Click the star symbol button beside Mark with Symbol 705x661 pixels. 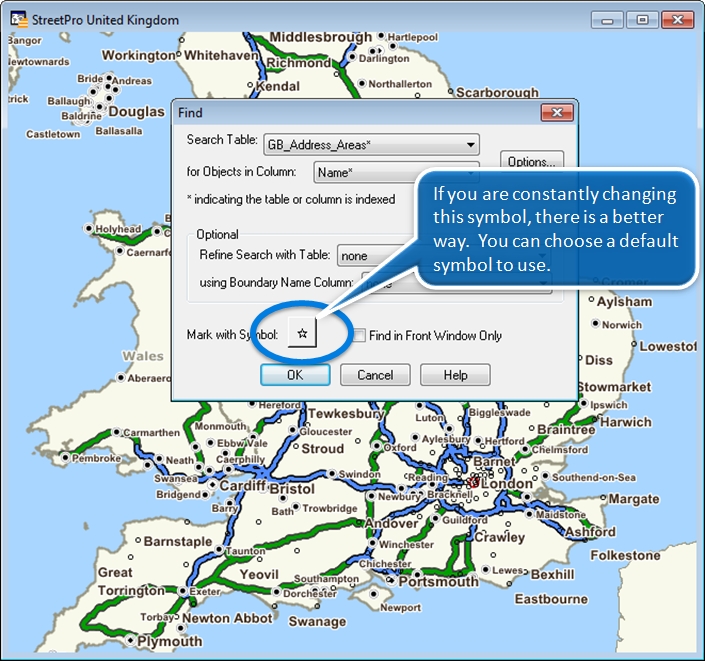click(x=302, y=333)
